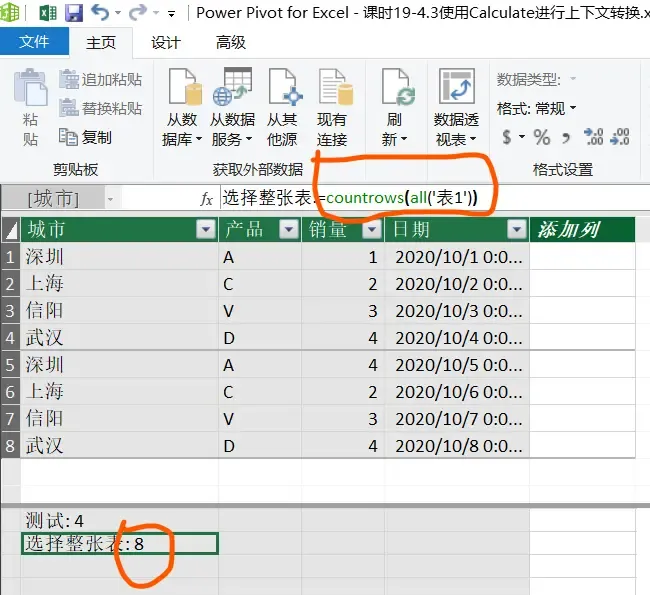Screen dimensions: 650x595
Task: Click the date cell 2020/10/3
Action: click(457, 311)
